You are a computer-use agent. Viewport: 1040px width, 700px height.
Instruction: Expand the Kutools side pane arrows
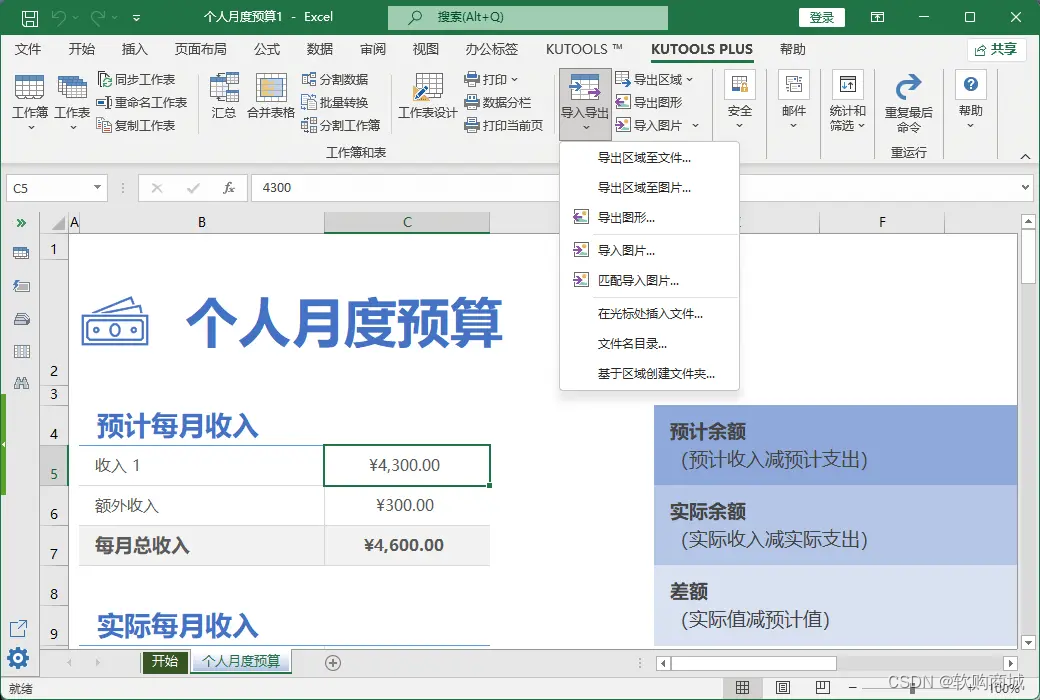pyautogui.click(x=21, y=223)
